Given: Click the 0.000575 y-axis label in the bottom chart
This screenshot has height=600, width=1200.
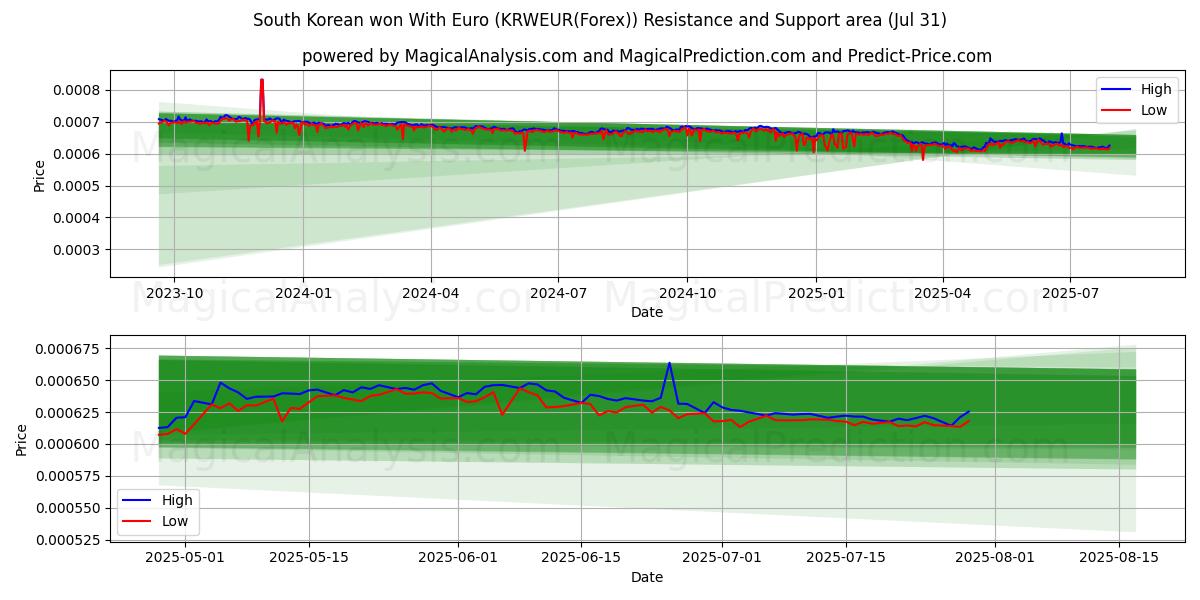Looking at the screenshot, I should click(67, 477).
